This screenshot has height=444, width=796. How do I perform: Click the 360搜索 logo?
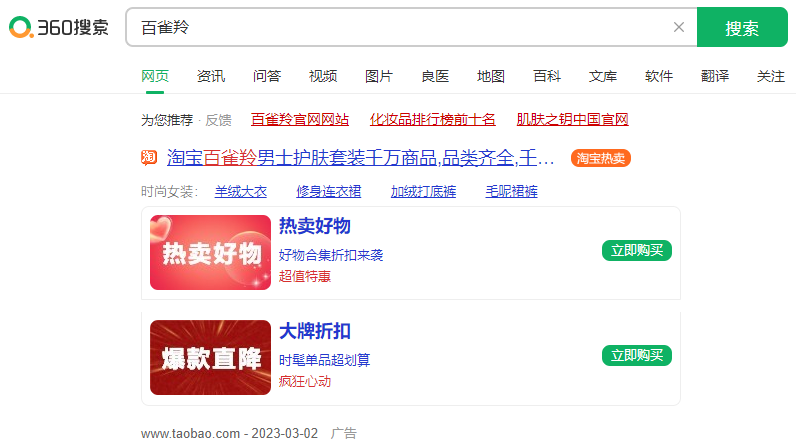coord(58,27)
